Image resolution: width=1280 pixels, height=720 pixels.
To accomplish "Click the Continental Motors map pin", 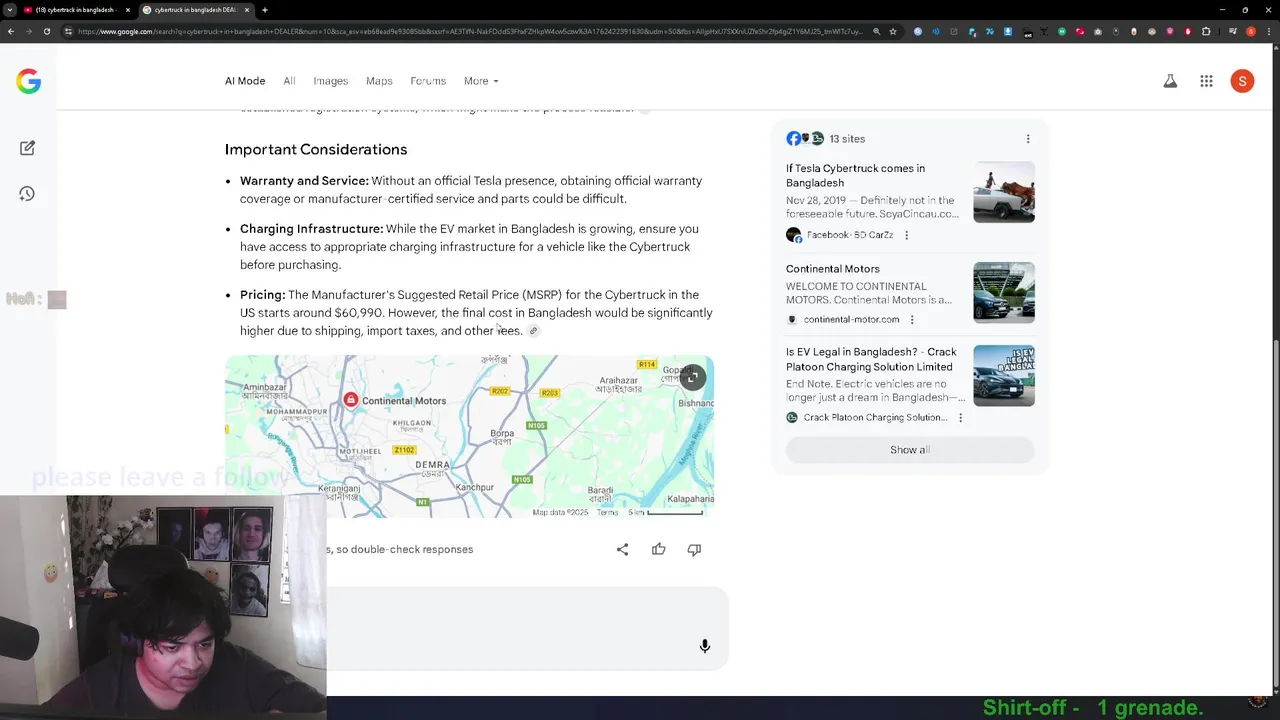I will (350, 400).
